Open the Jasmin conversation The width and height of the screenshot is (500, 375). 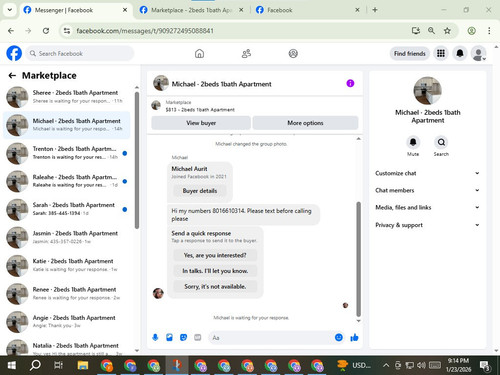(x=67, y=237)
